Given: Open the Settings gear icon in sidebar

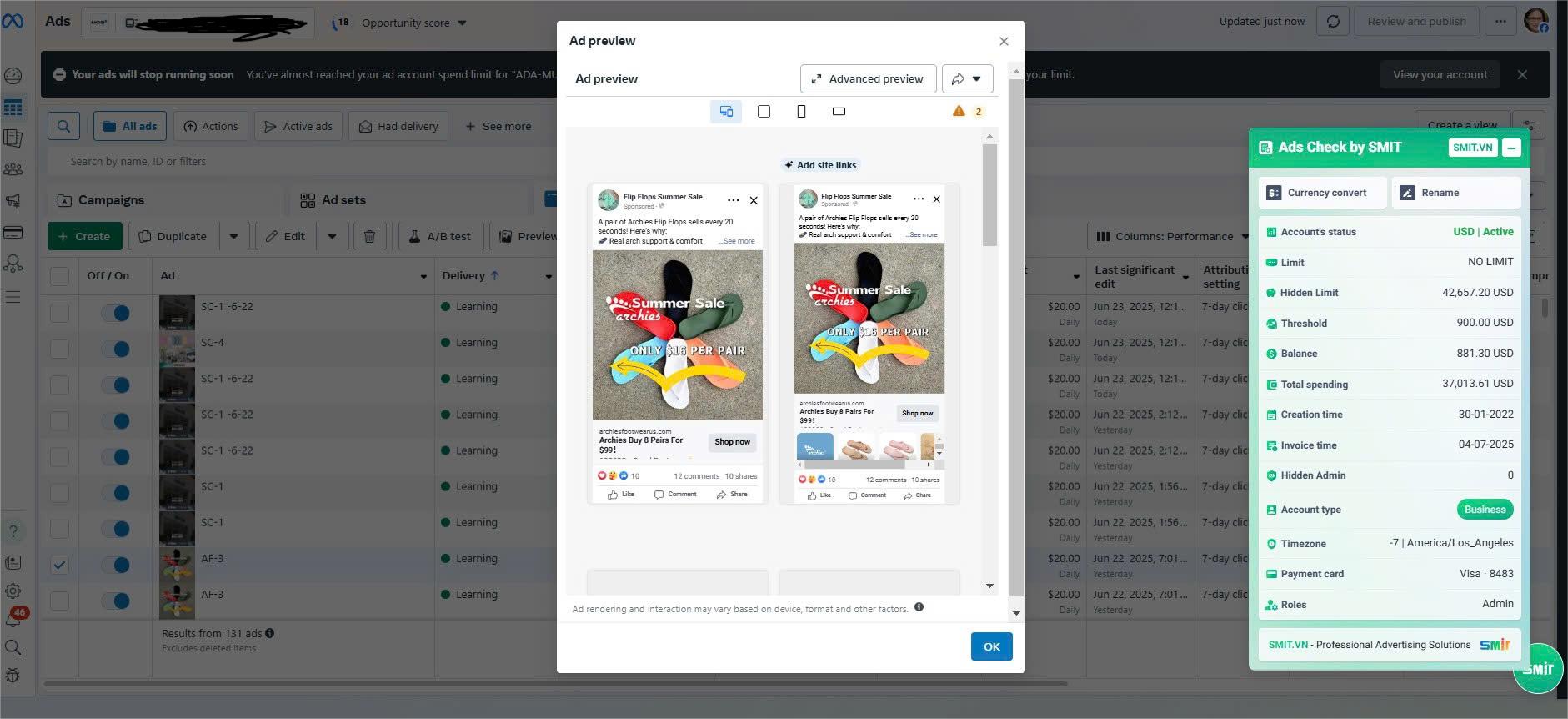Looking at the screenshot, I should tap(13, 591).
